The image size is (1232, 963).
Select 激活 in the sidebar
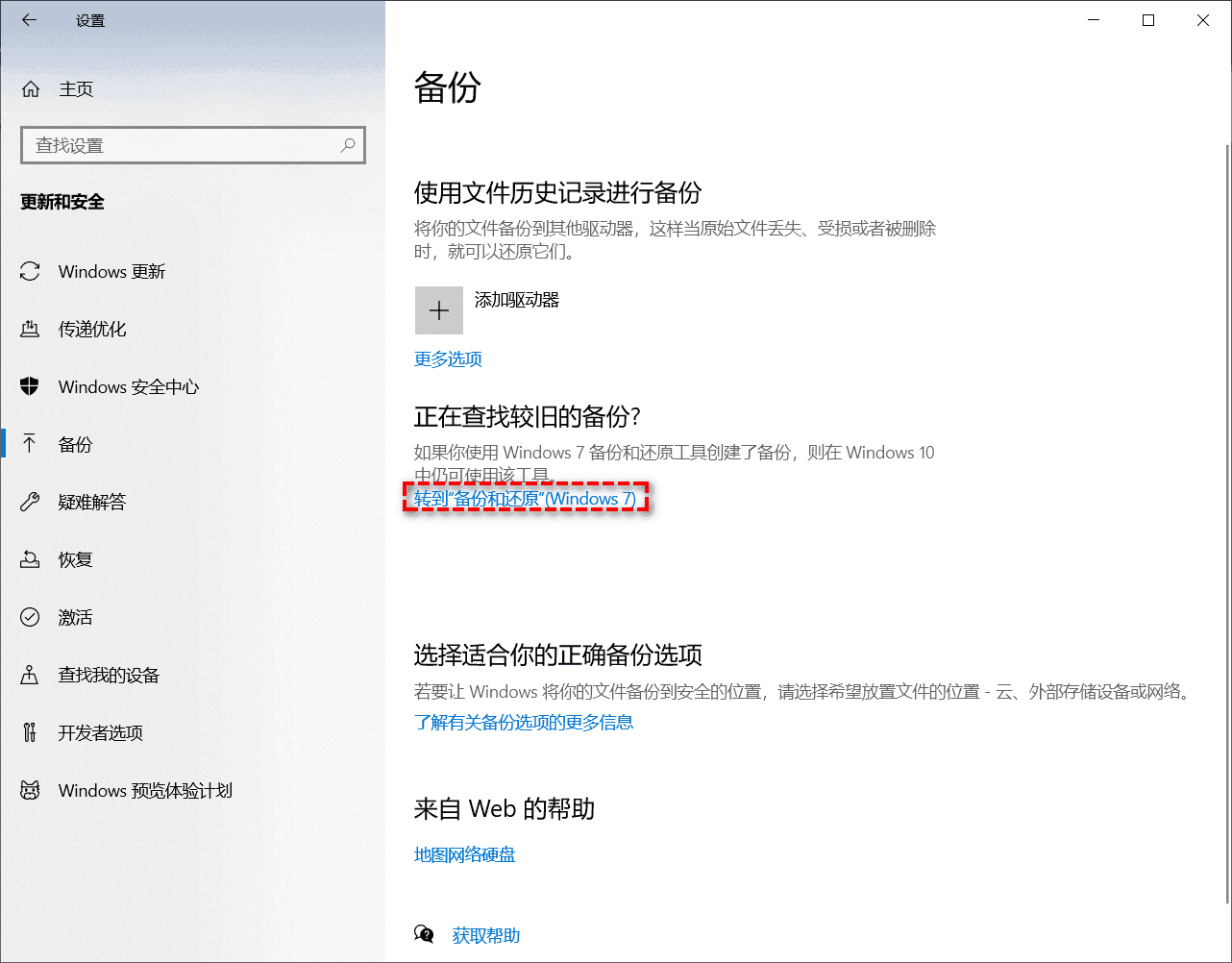75,618
